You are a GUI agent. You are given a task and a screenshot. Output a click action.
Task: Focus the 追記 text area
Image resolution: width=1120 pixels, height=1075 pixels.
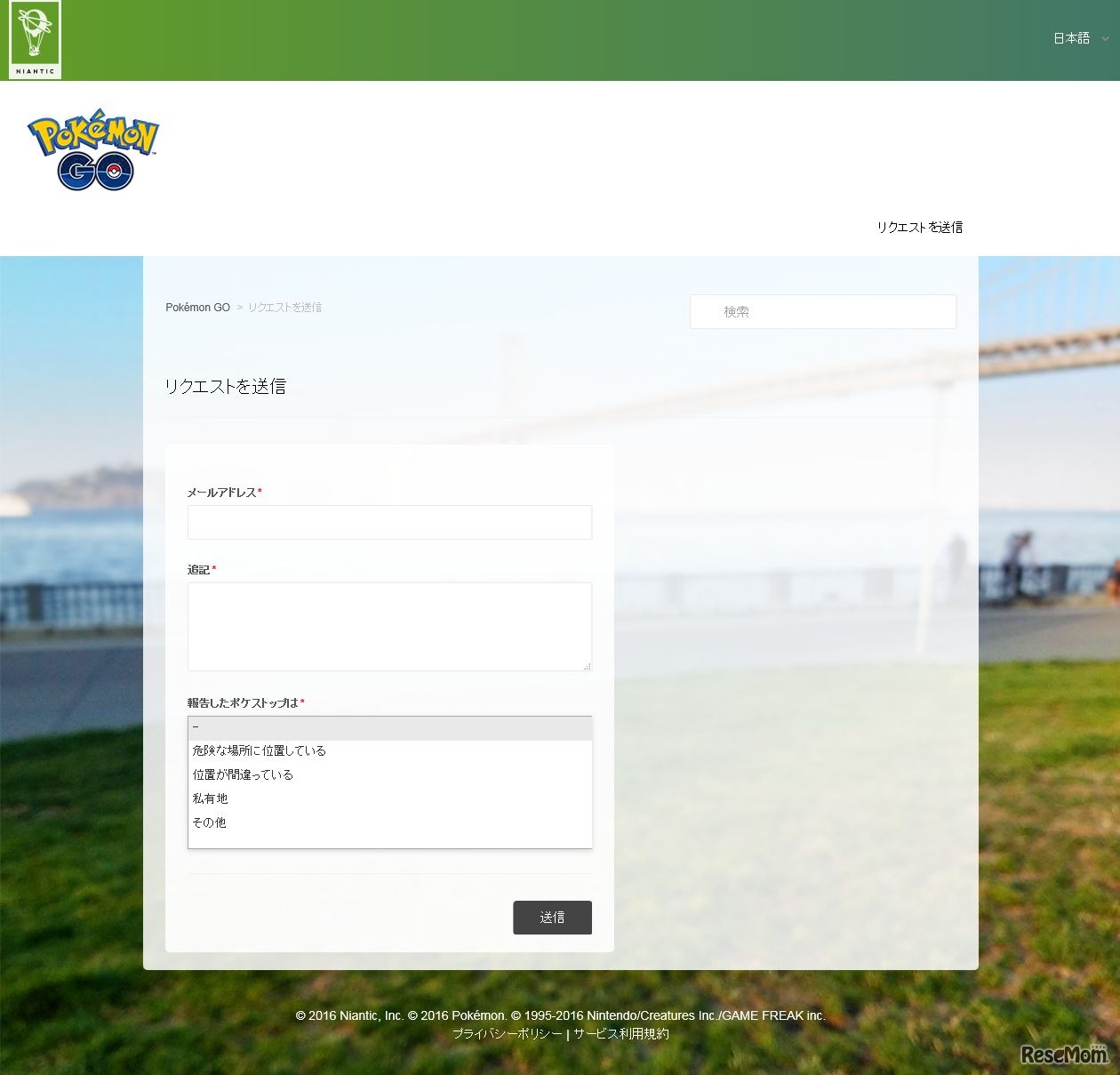389,626
